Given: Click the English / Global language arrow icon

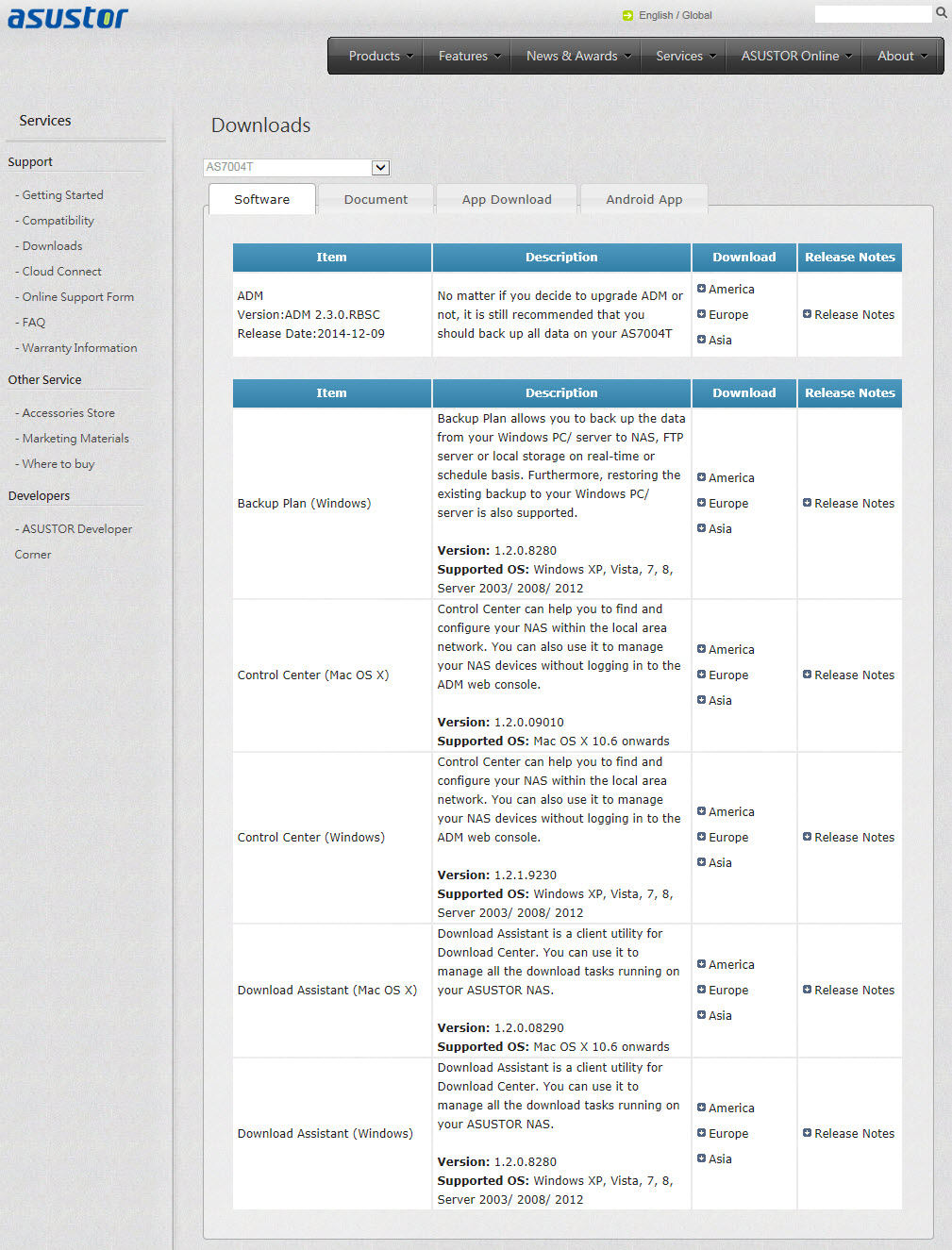Looking at the screenshot, I should 627,15.
